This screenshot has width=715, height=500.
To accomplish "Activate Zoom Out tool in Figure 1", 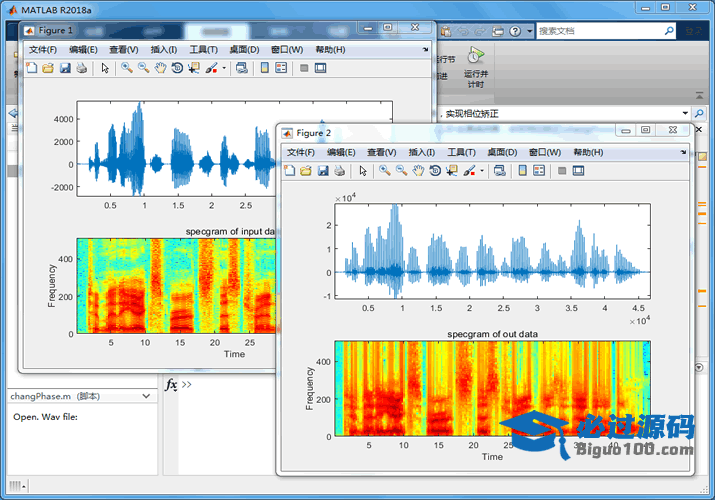I will coord(144,68).
